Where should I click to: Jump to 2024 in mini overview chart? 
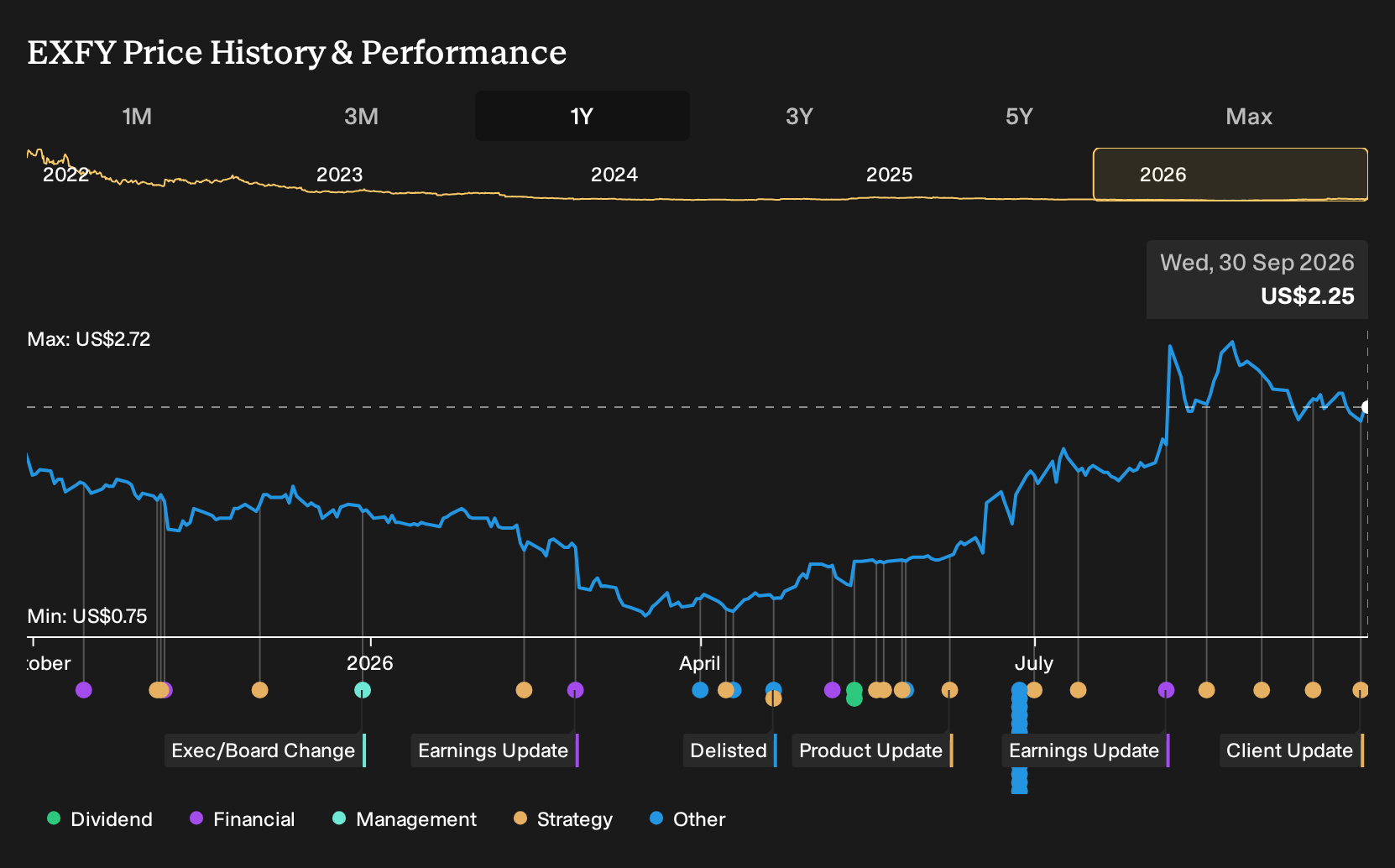pyautogui.click(x=614, y=175)
